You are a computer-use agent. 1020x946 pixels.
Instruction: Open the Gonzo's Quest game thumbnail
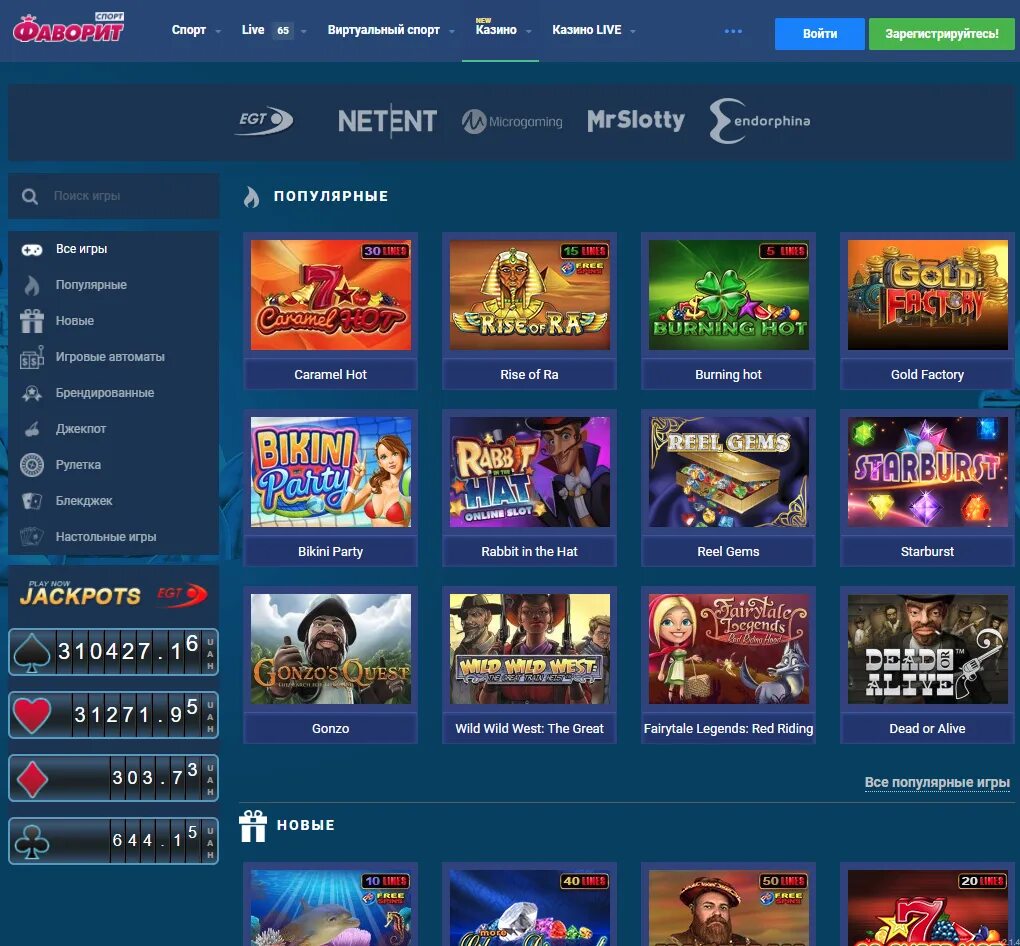330,649
